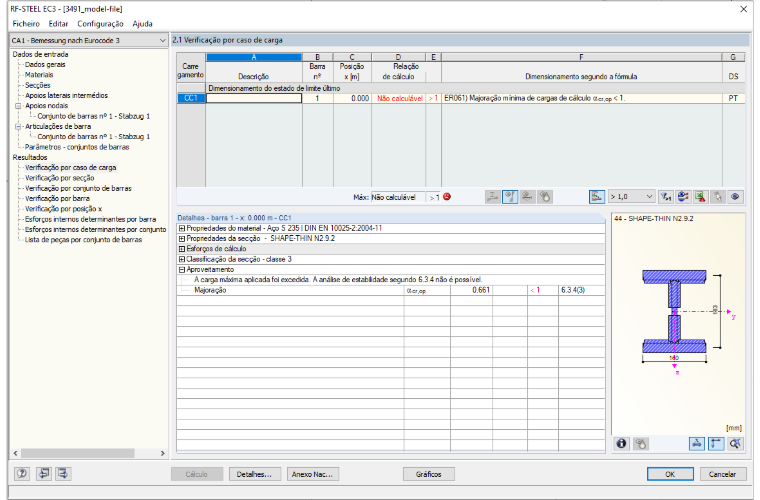Screen dimensions: 760x500
Task: Expand 'Esforços de cálculo' row
Action: [182, 249]
